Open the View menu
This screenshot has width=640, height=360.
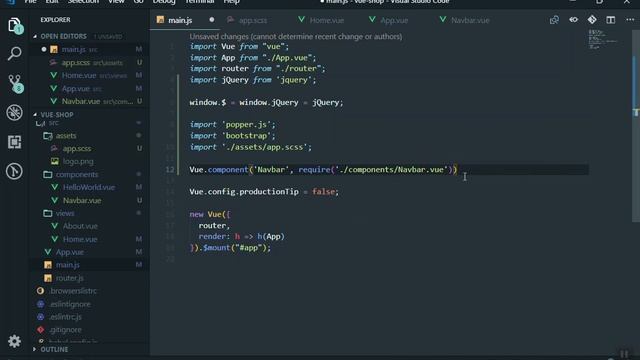pyautogui.click(x=116, y=2)
